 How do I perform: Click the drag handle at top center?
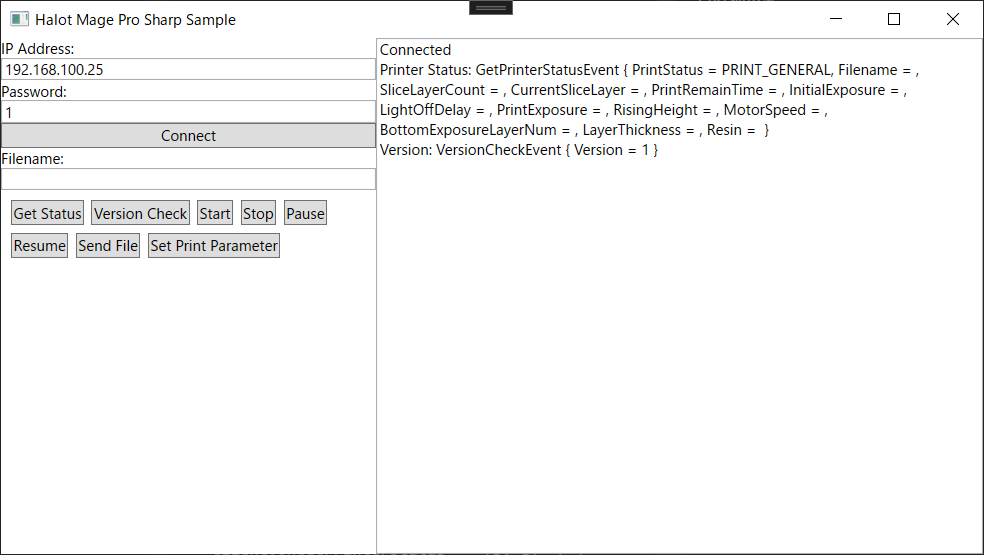(491, 7)
